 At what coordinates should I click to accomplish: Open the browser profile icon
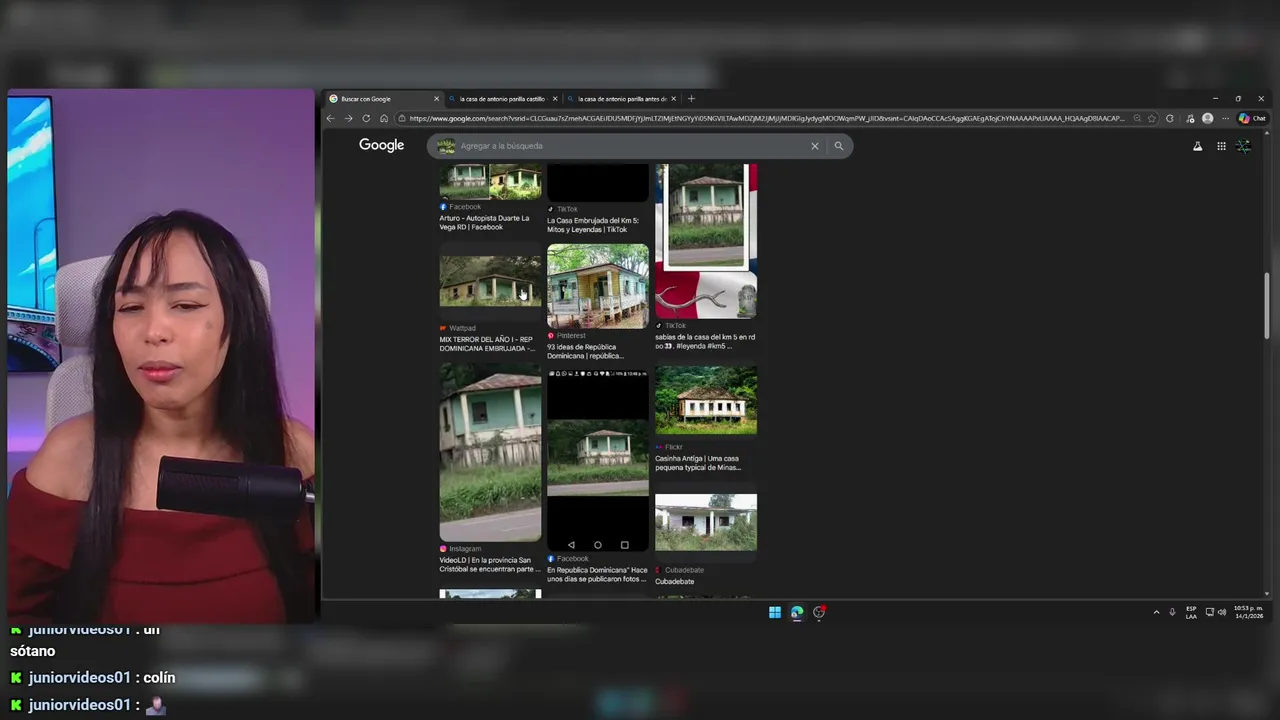[x=1207, y=118]
